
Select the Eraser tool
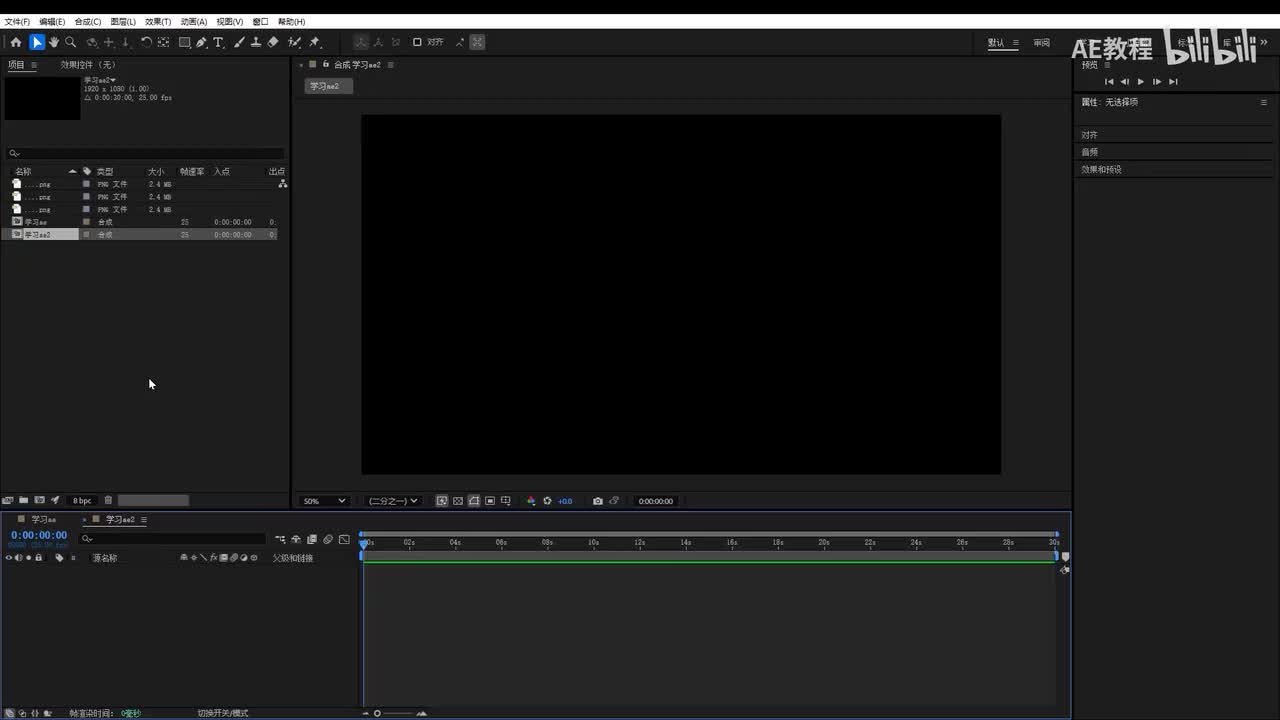[x=273, y=42]
